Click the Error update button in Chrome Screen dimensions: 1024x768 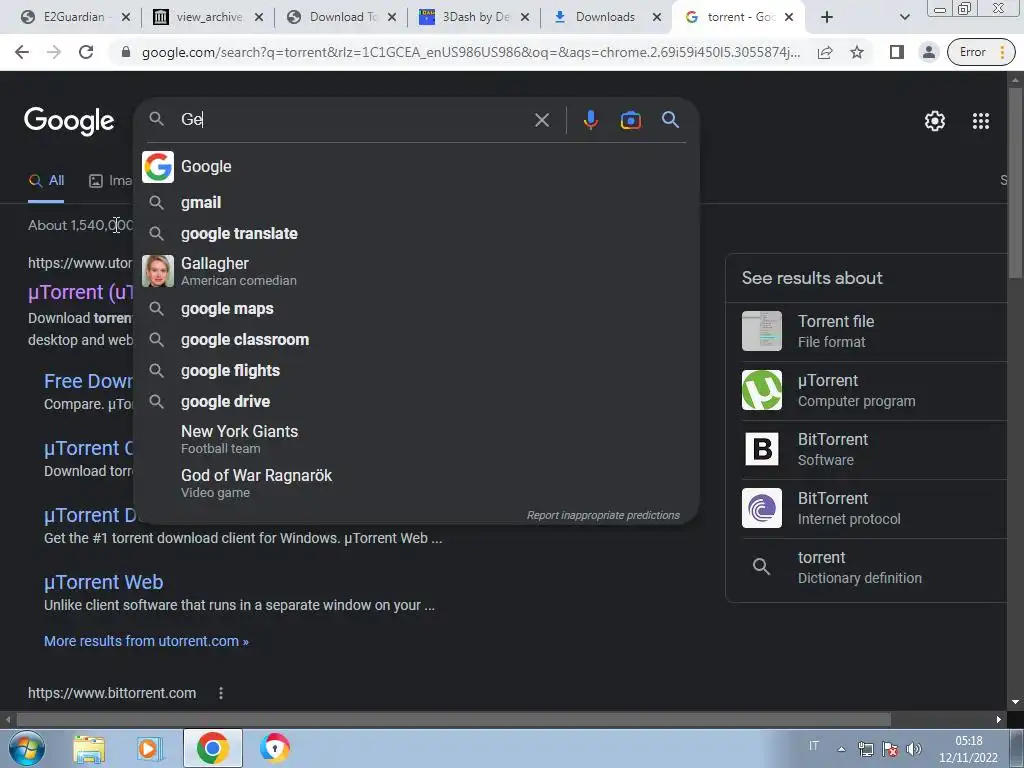[x=981, y=52]
